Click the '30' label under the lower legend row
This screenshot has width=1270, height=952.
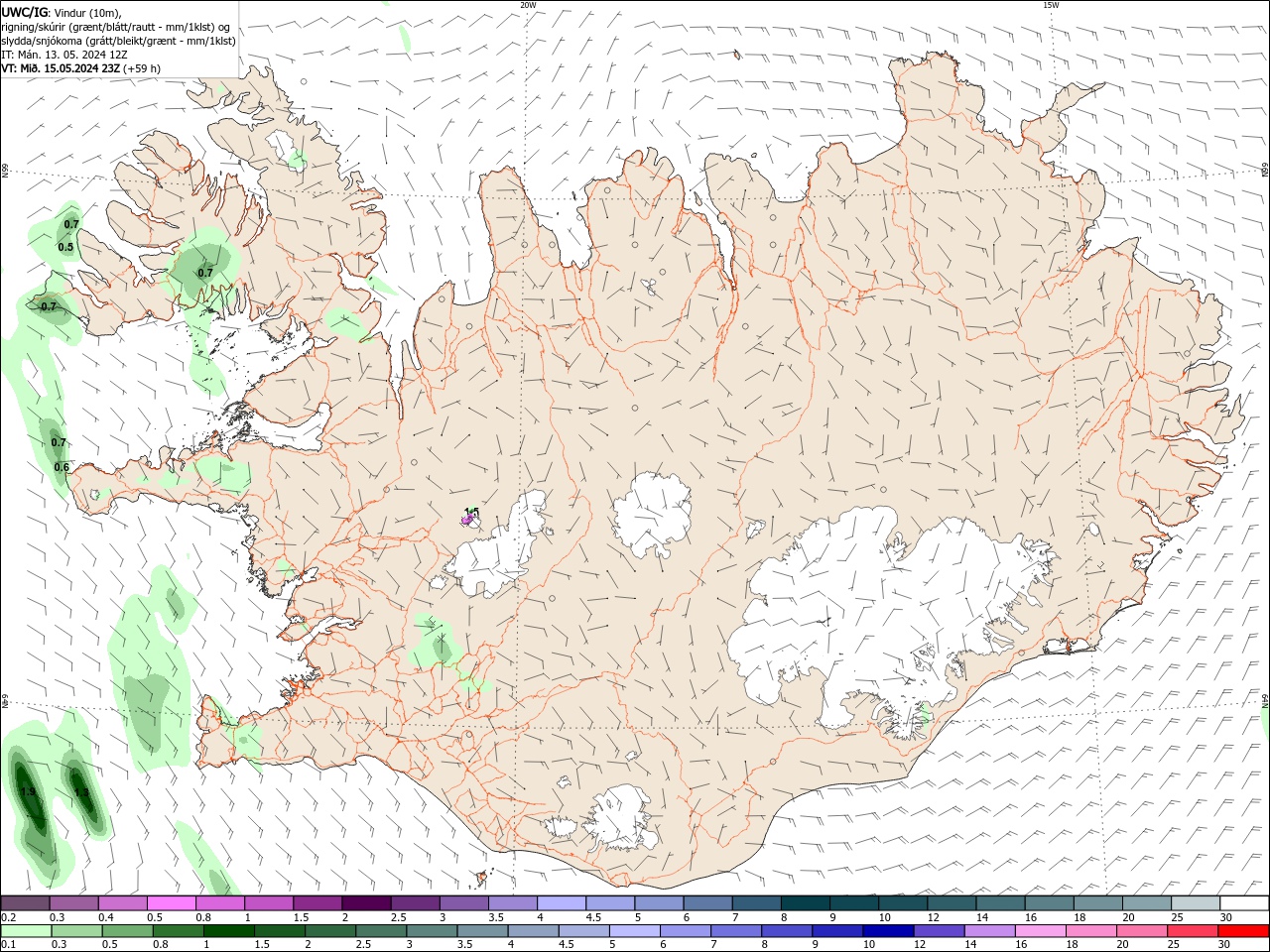pos(1223,944)
